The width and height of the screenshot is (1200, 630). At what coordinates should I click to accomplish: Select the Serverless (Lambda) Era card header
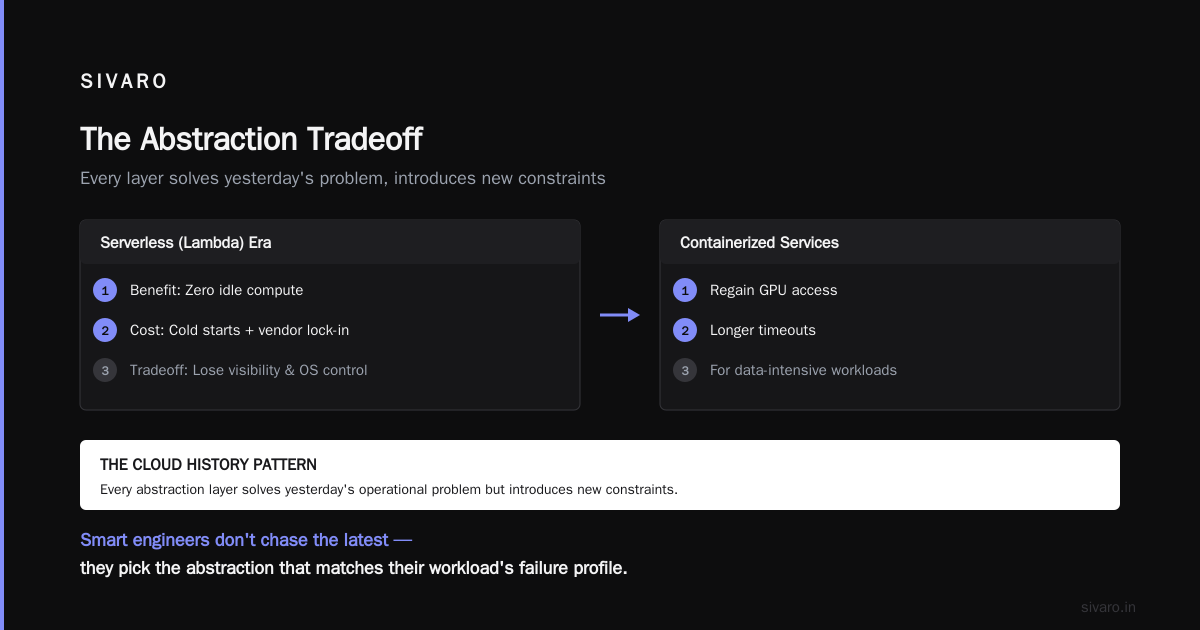tap(330, 242)
